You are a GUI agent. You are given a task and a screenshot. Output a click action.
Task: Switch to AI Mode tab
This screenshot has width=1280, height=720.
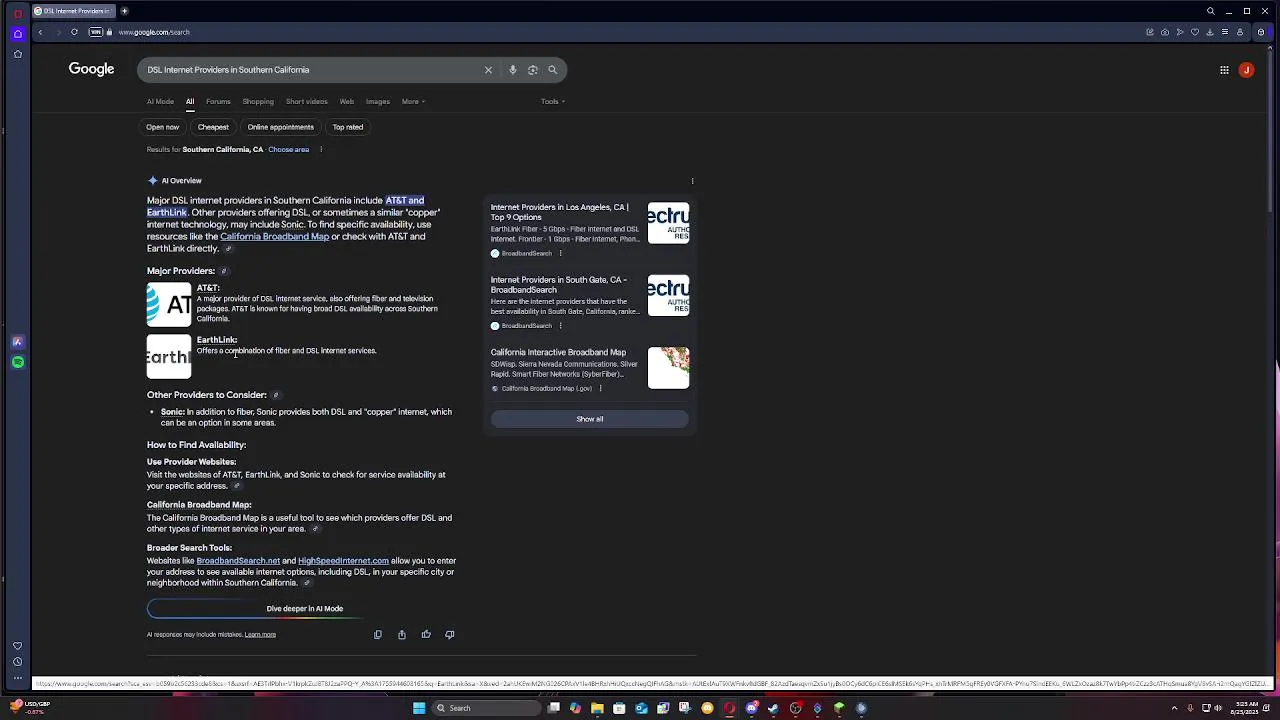coord(160,101)
